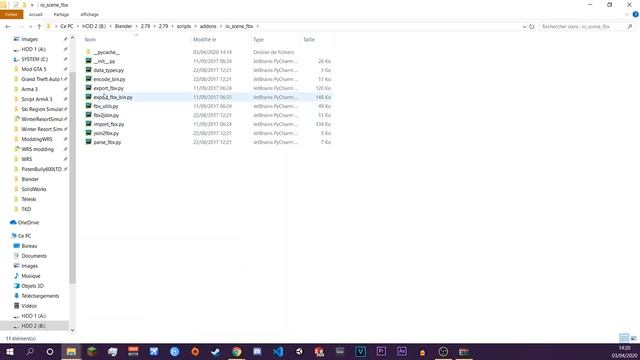Image resolution: width=640 pixels, height=360 pixels.
Task: Open the Windows Start menu
Action: coord(10,351)
